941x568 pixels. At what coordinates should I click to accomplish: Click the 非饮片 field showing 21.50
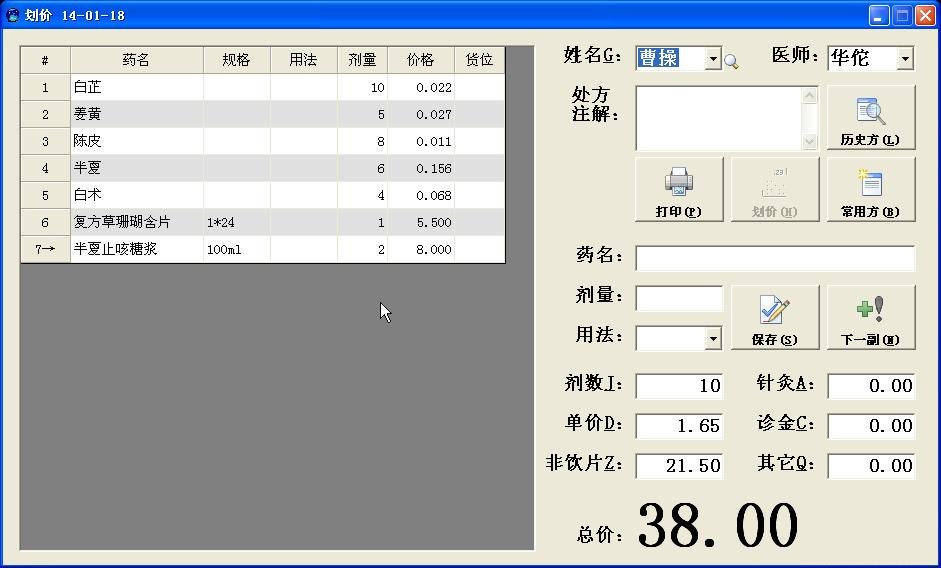[679, 465]
